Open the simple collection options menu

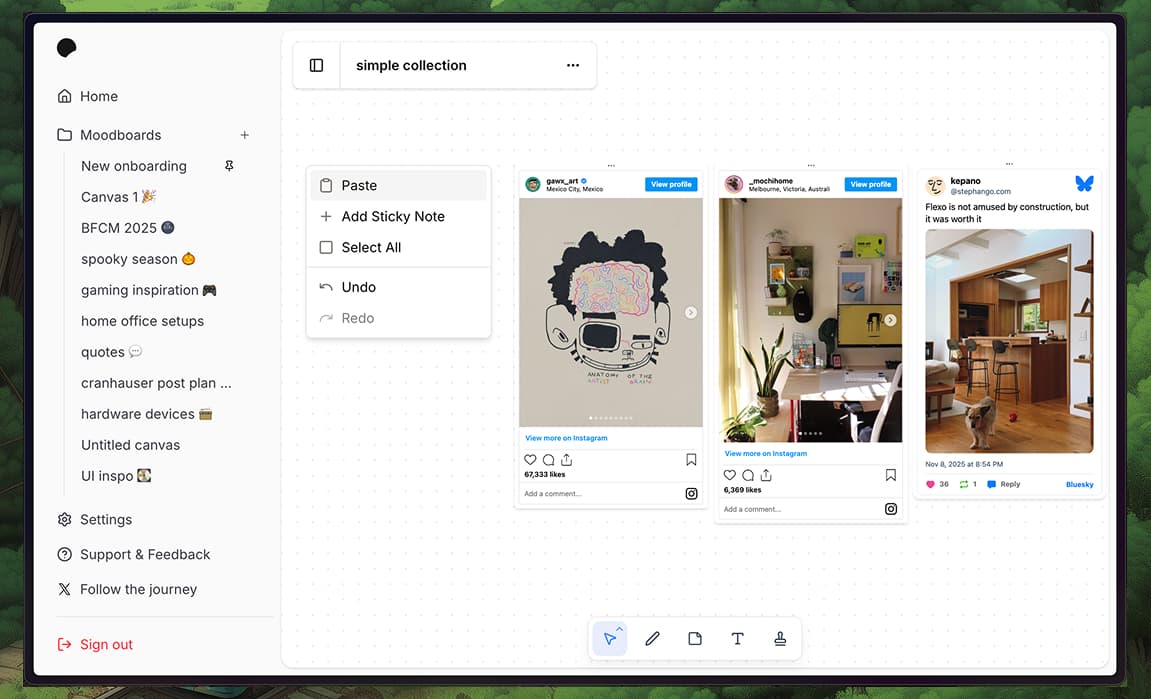572,64
